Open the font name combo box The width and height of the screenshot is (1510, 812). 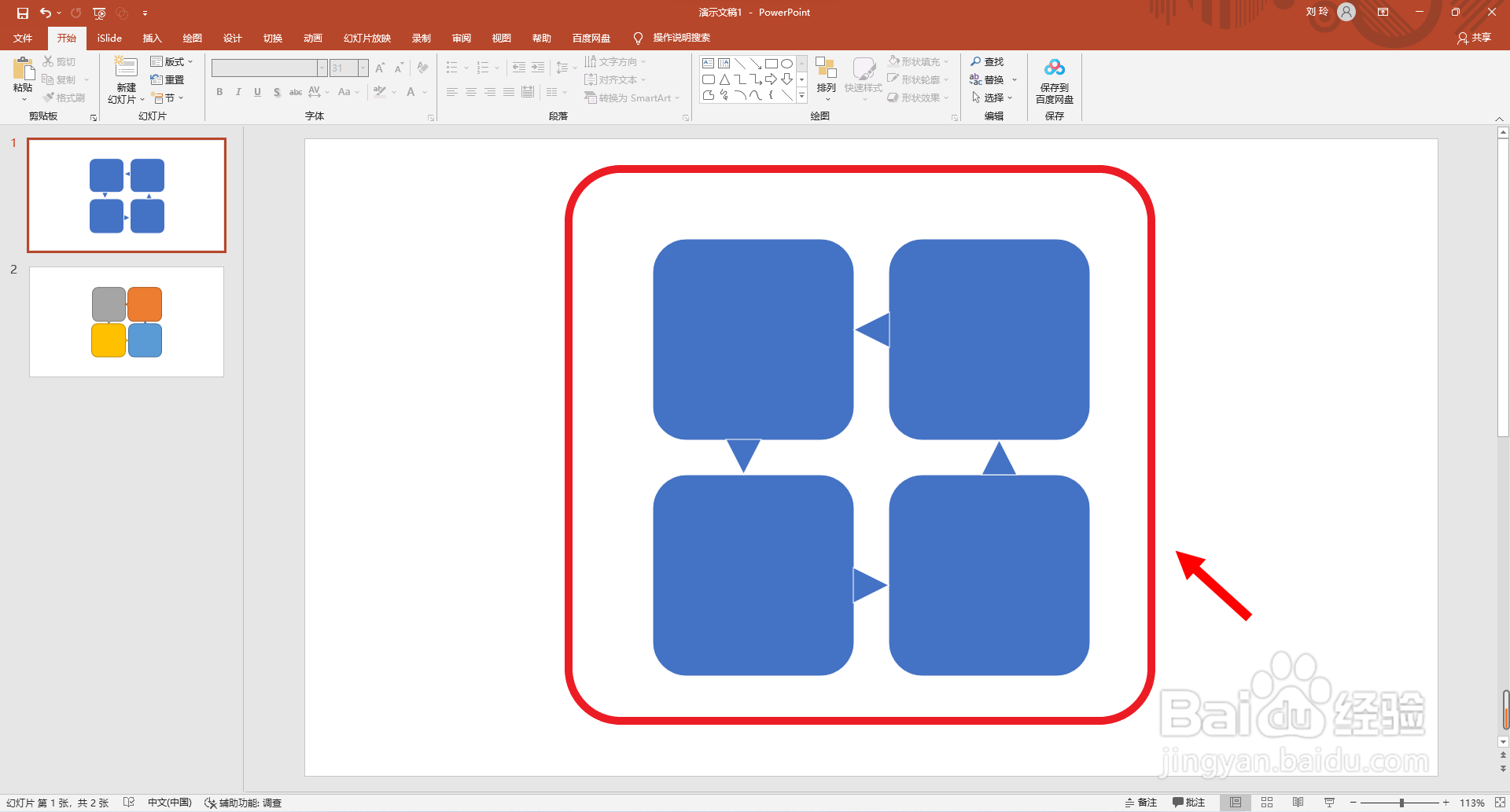[269, 68]
